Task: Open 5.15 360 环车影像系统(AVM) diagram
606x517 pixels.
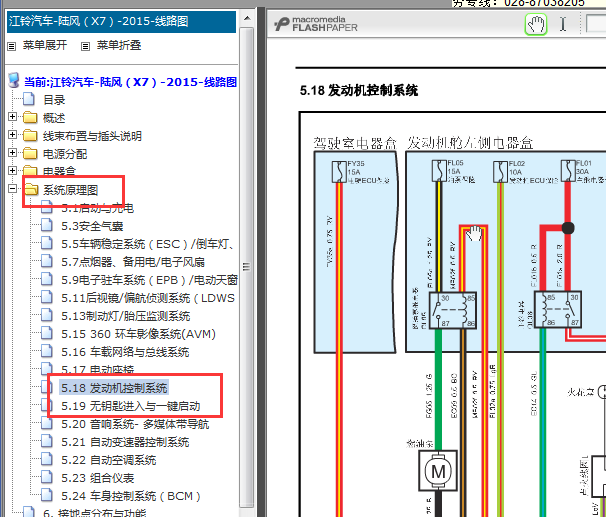Action: tap(138, 334)
